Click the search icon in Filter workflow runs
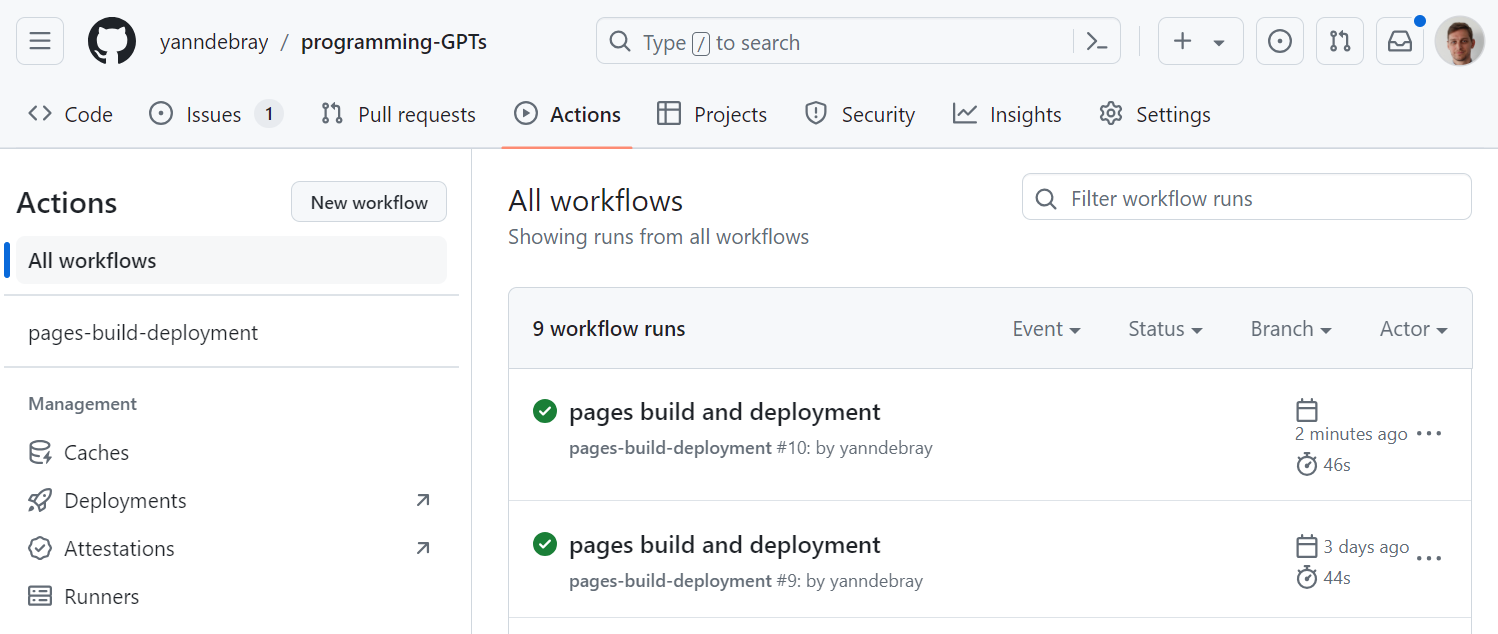Screen dimensions: 1498x634 pos(1046,198)
